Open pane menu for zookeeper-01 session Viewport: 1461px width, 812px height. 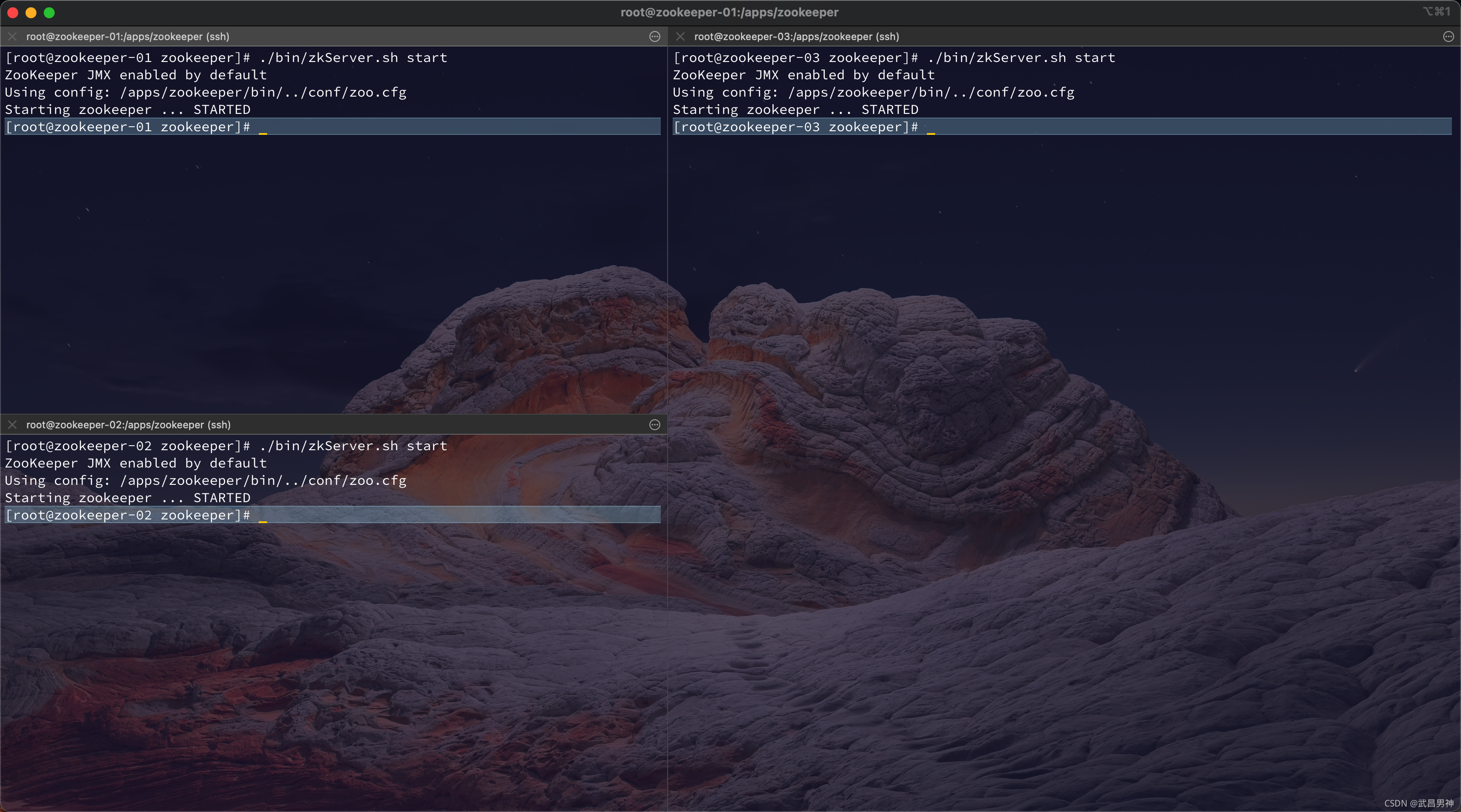pyautogui.click(x=654, y=36)
